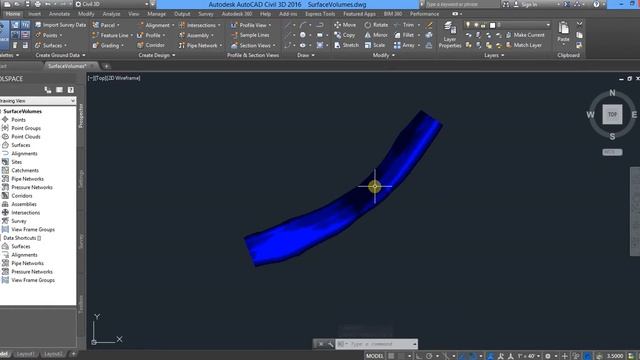Toggle the layer on/off lightbulb icon
The image size is (640, 360).
[469, 25]
